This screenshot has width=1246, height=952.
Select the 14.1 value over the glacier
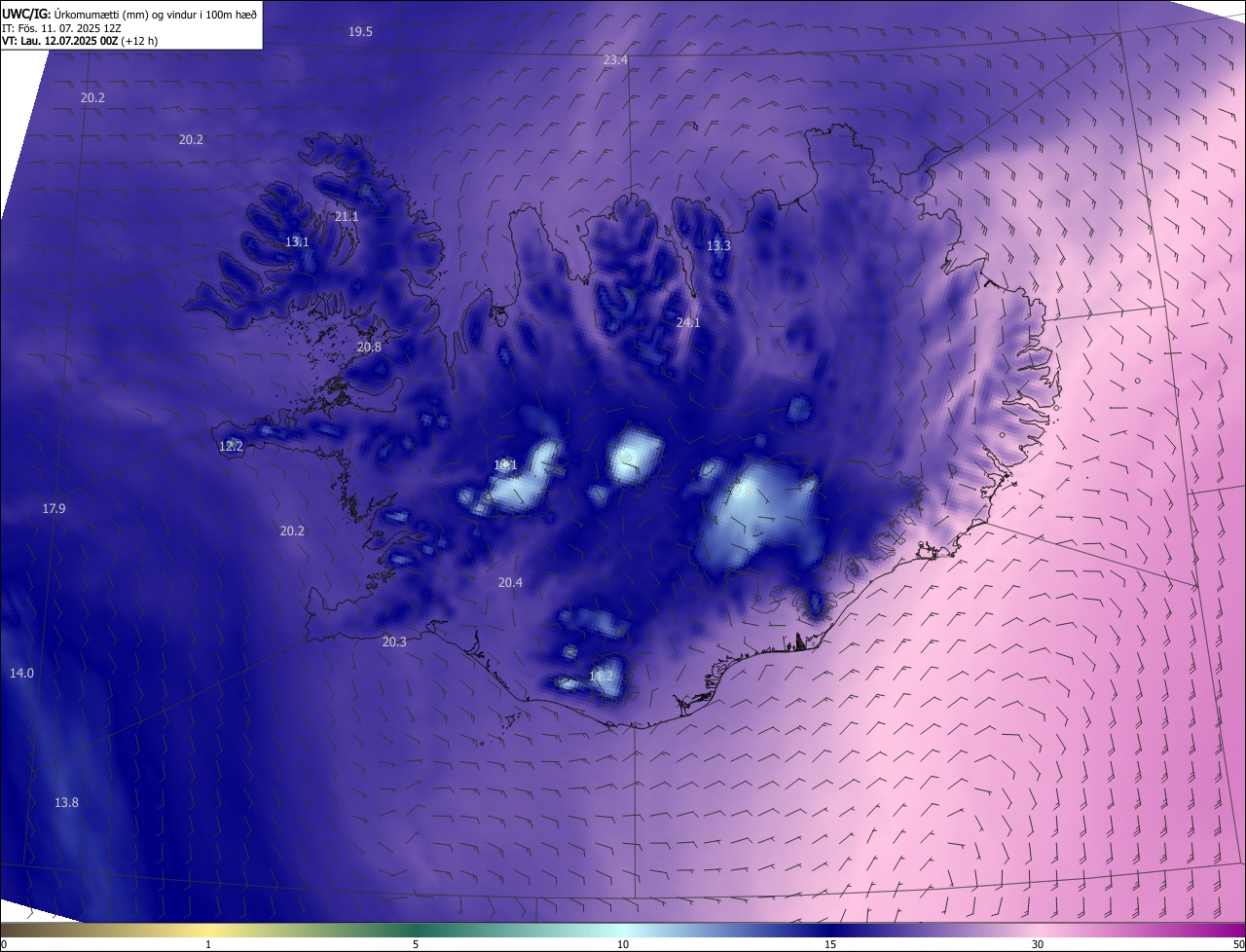(505, 465)
